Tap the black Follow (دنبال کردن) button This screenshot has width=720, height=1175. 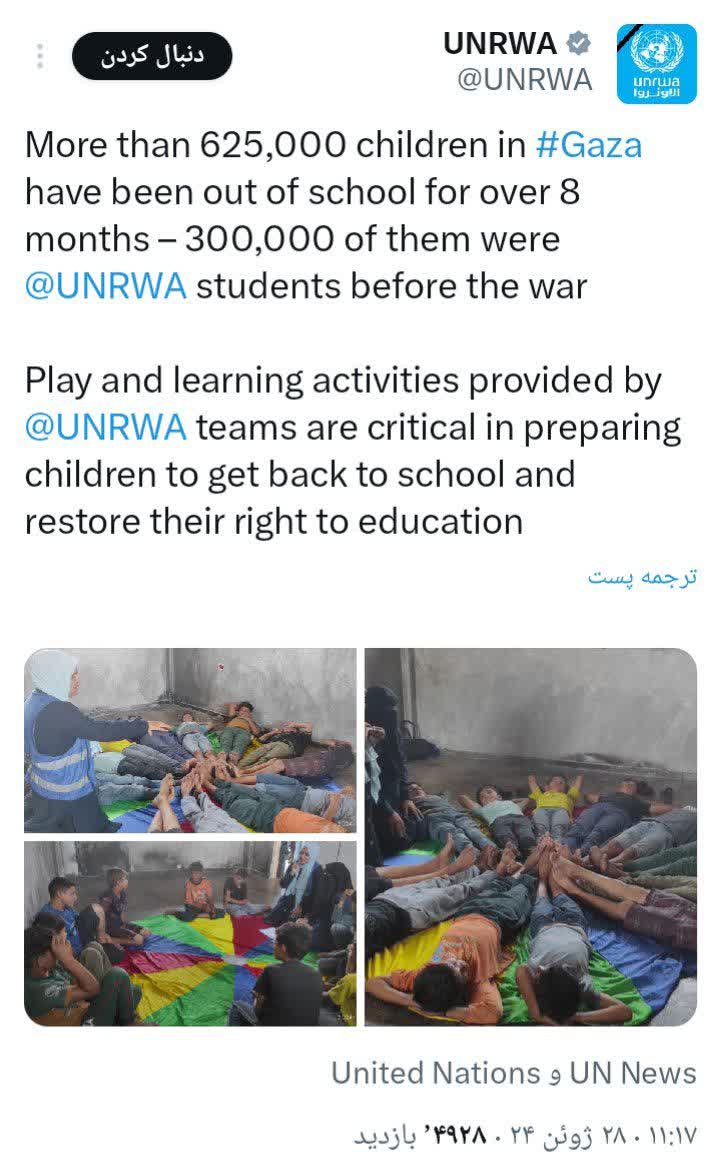[152, 56]
